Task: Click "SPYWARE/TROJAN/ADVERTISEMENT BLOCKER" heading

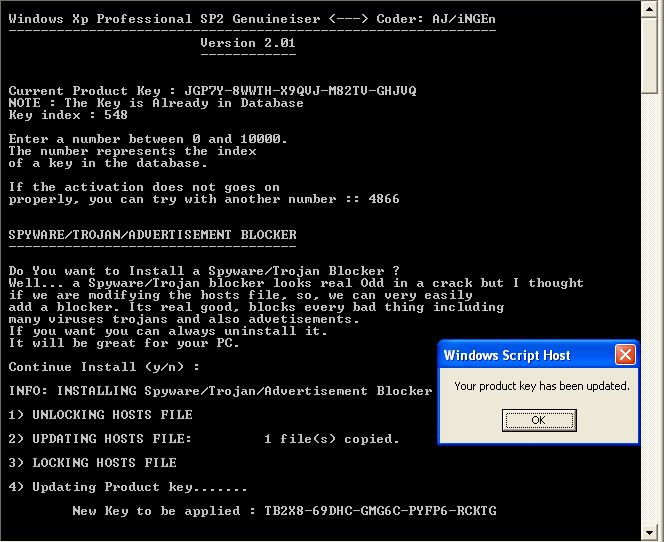Action: [152, 235]
